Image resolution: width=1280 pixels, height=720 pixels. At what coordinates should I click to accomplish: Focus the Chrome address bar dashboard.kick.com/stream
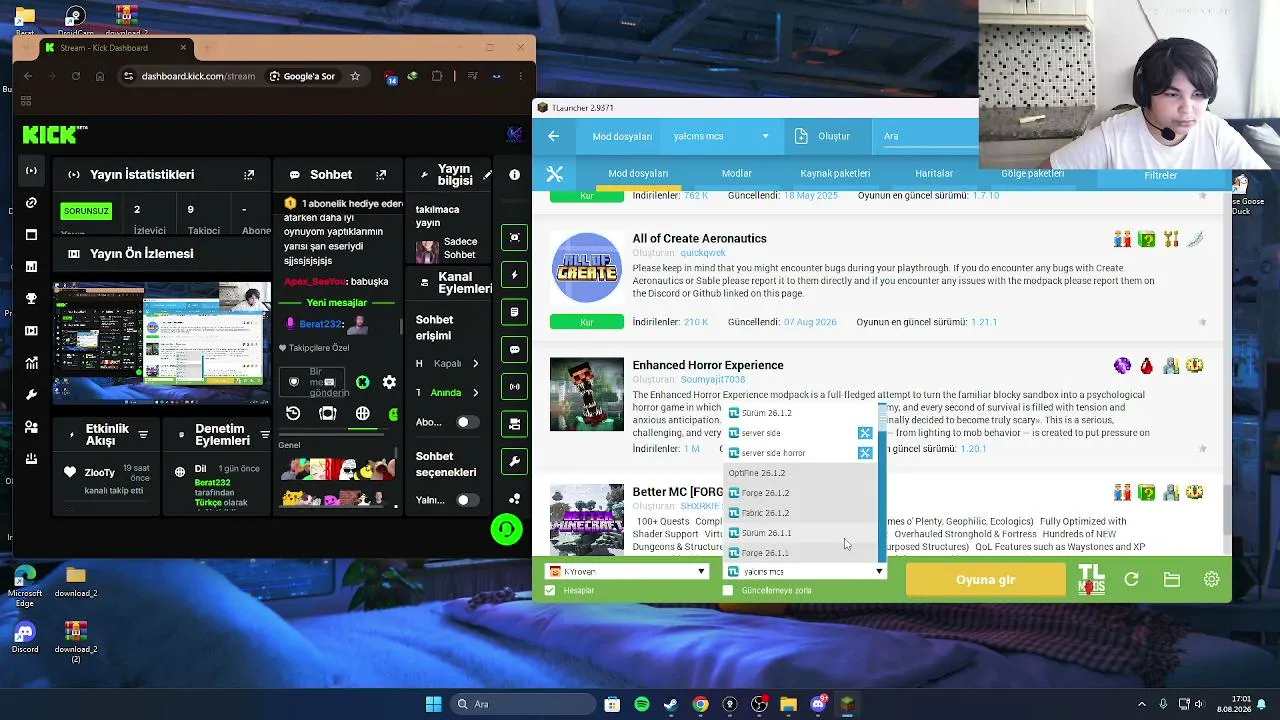[x=198, y=76]
